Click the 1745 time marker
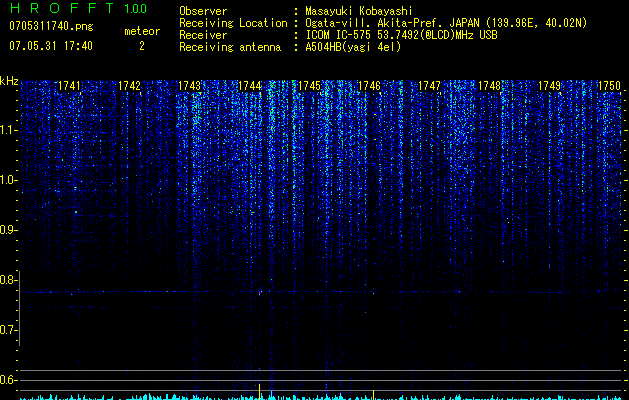 (x=310, y=86)
